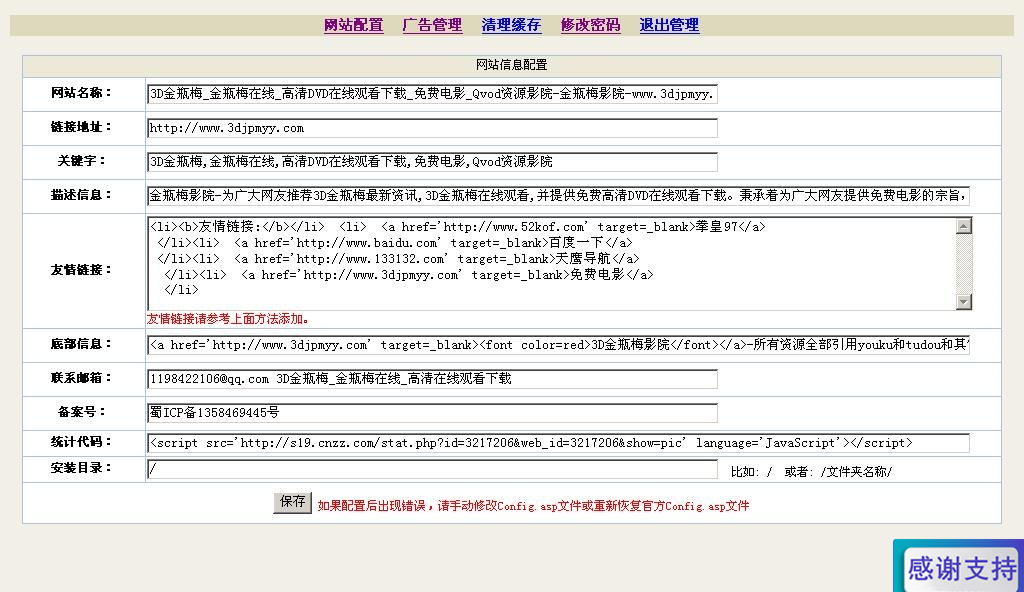This screenshot has height=592, width=1024.
Task: Open the 清理缓存 menu link
Action: click(511, 25)
